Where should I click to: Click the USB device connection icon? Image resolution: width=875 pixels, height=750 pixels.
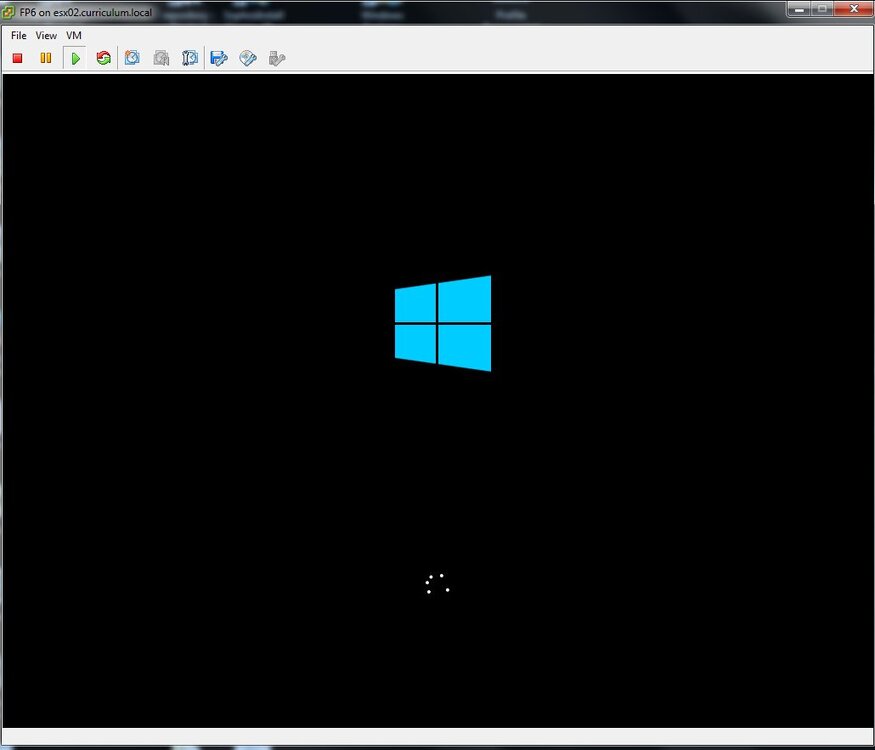[x=277, y=58]
